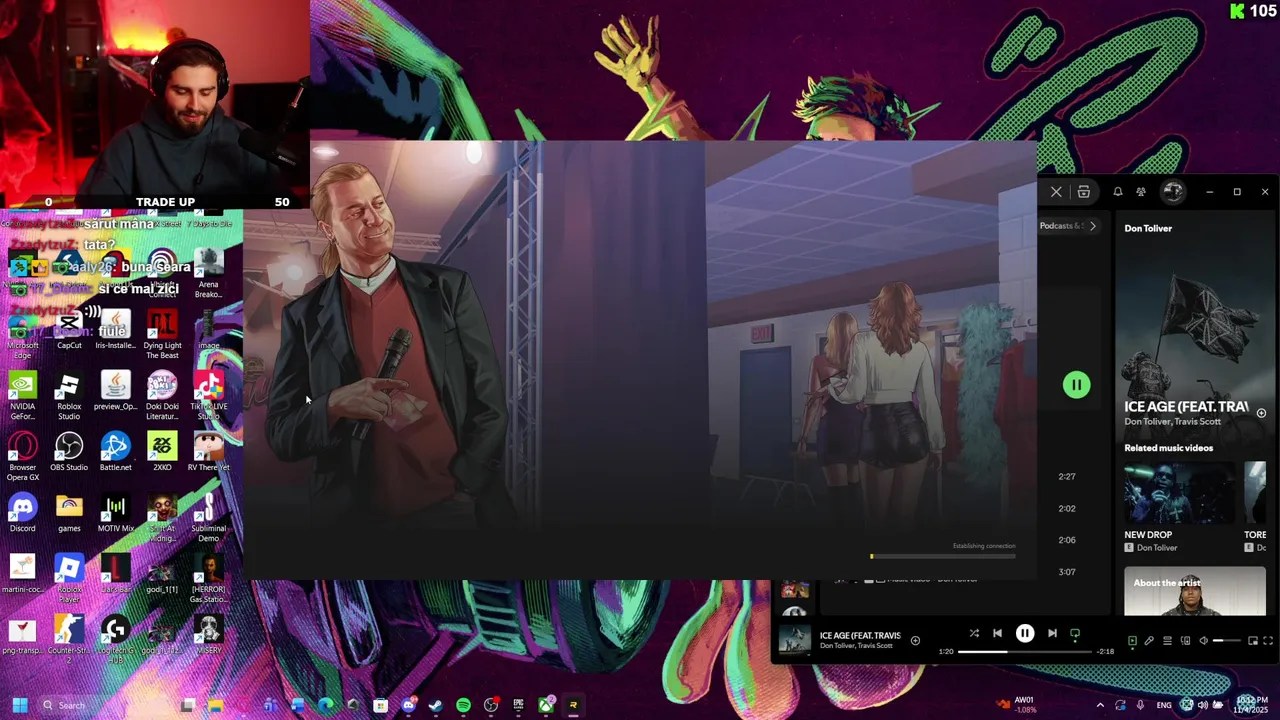Open Discord from taskbar
This screenshot has width=1280, height=720.
[x=408, y=705]
